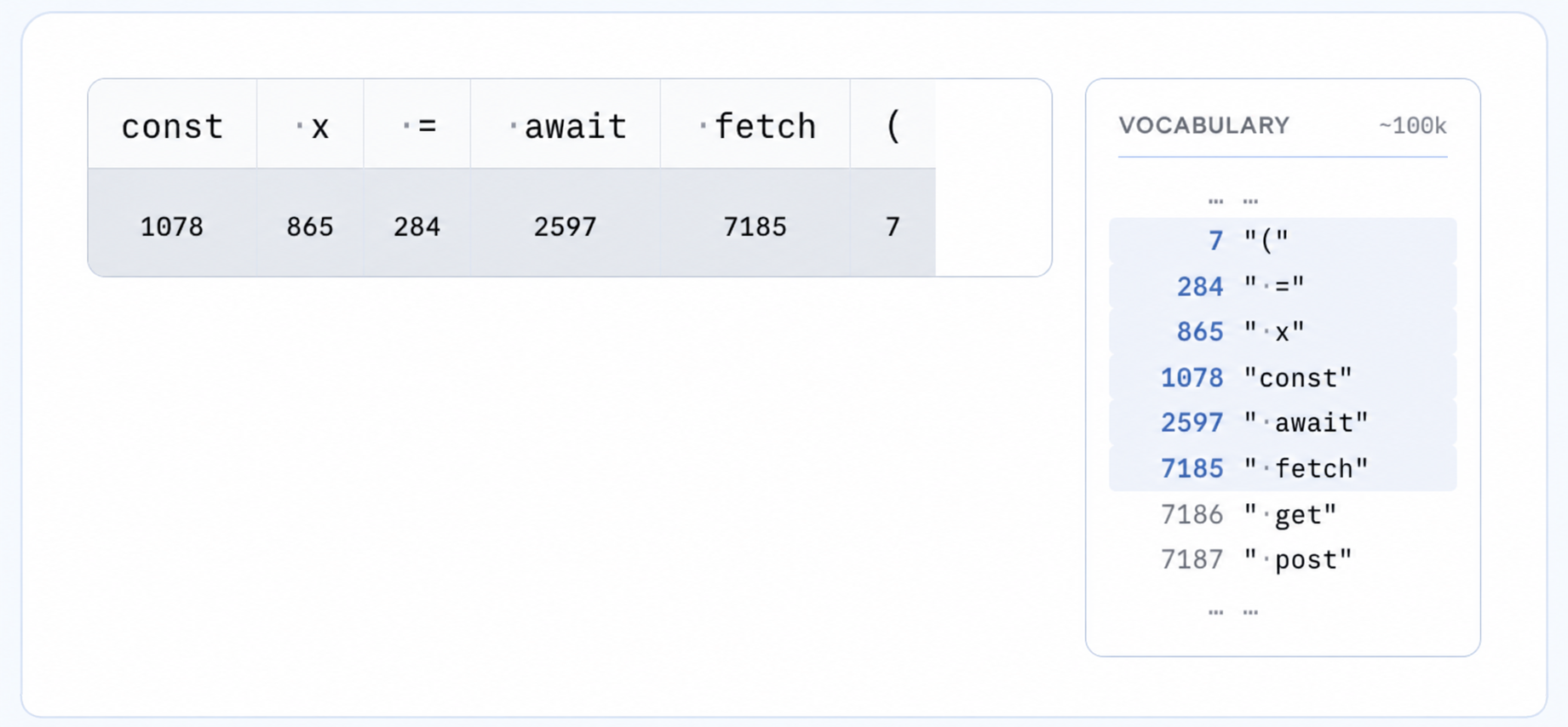This screenshot has height=727, width=1568.
Task: Click token ID 865 under x
Action: [310, 226]
